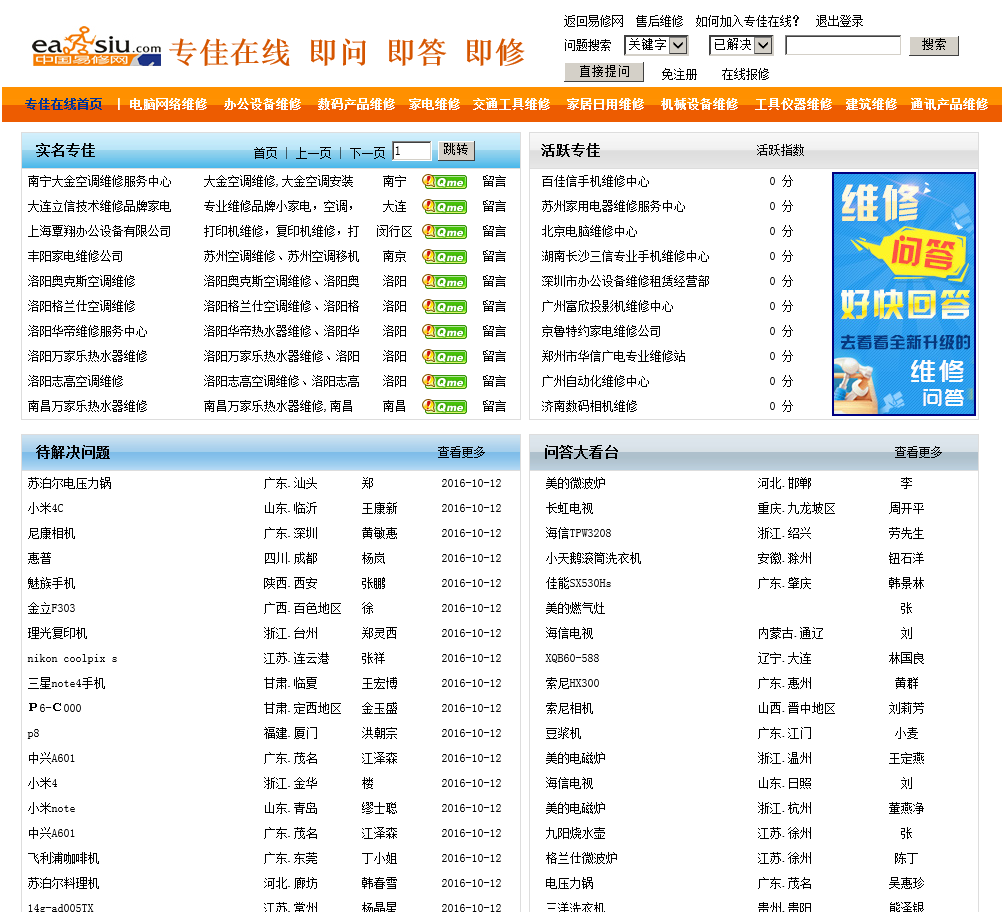The width and height of the screenshot is (1003, 912).
Task: Click the 在线报价 link
Action: pyautogui.click(x=745, y=74)
